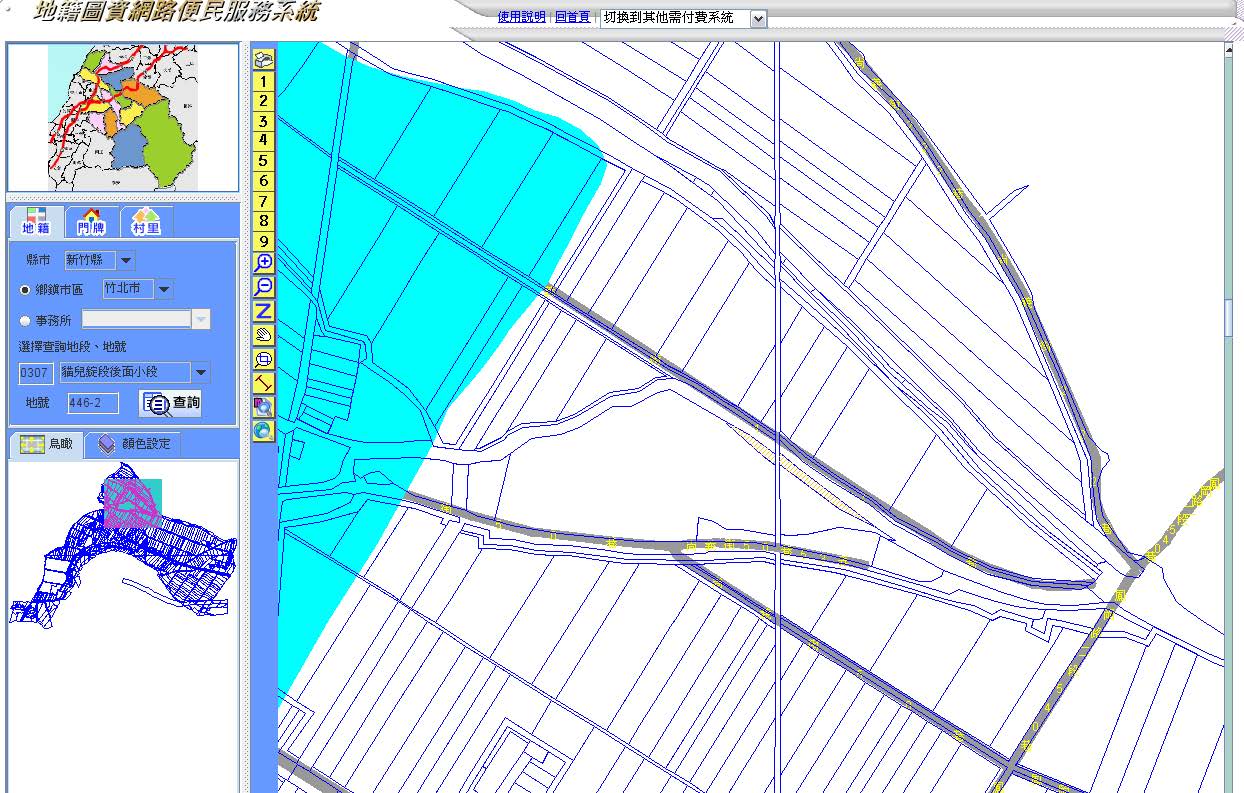Open the 切換到其他需付費系統 dropdown
The image size is (1244, 793).
point(757,19)
